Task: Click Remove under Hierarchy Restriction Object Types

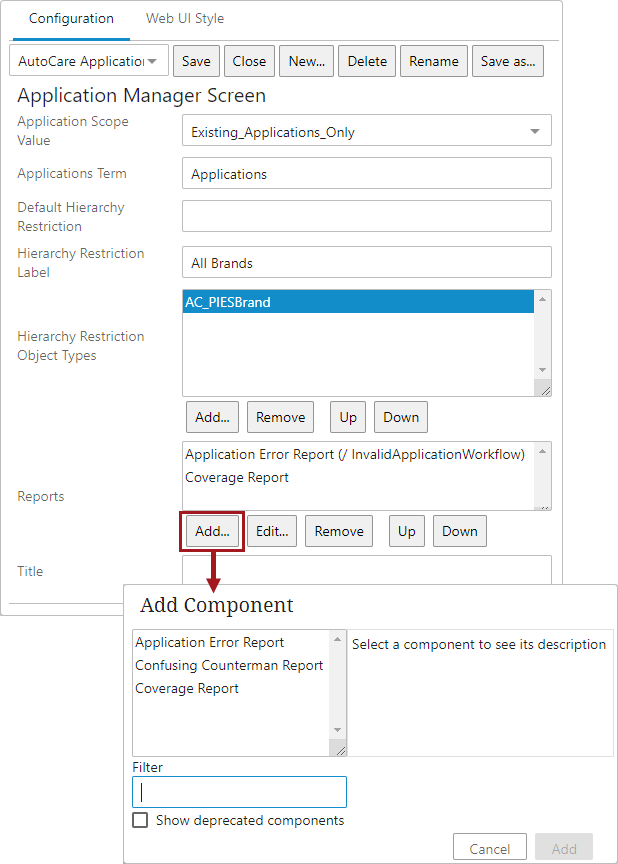Action: coord(280,417)
